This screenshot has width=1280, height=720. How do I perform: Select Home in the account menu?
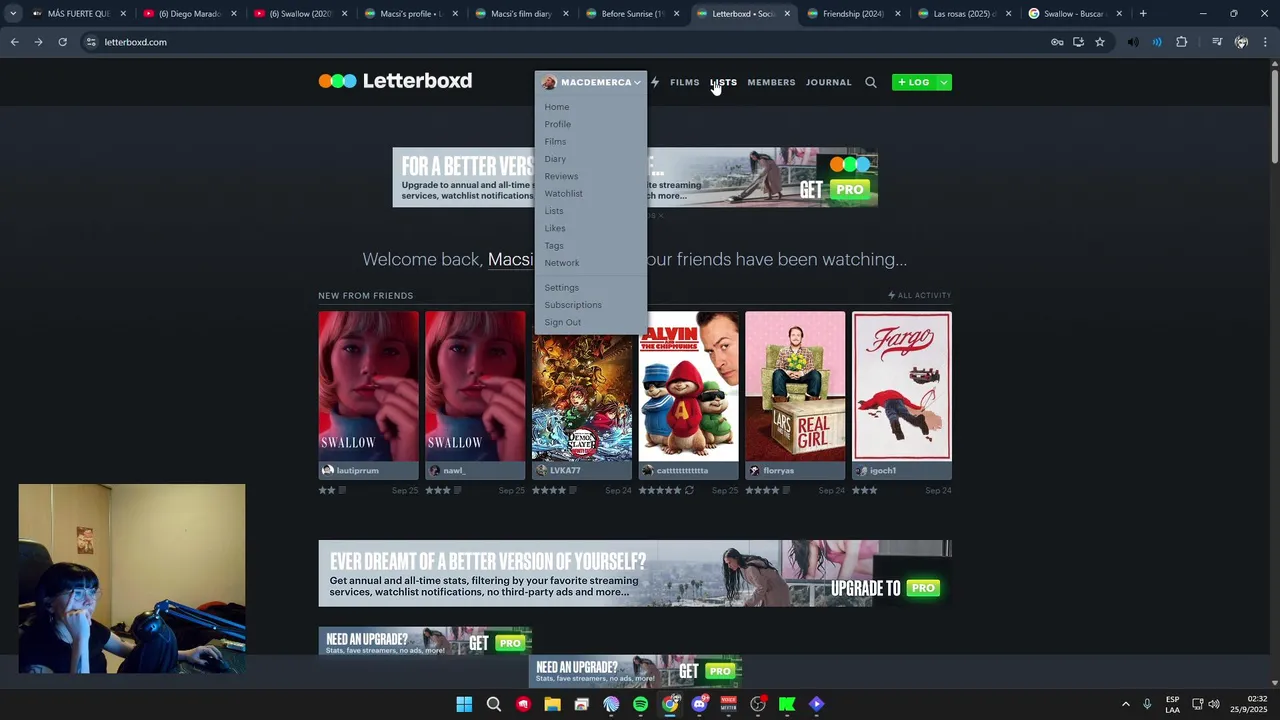click(557, 107)
